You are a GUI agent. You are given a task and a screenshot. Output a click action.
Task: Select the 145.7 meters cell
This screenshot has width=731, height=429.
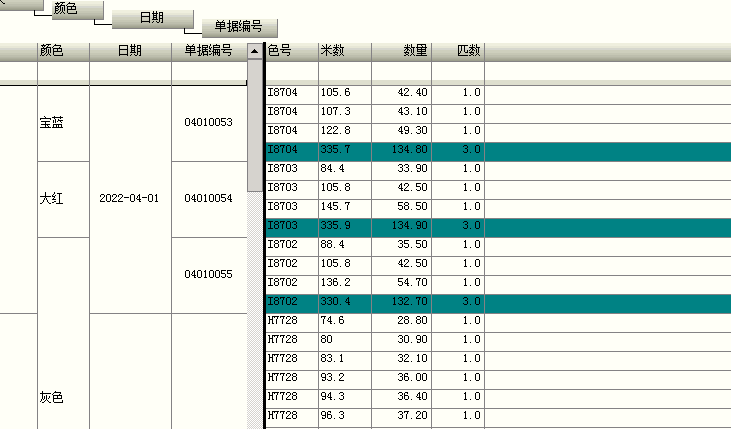345,207
